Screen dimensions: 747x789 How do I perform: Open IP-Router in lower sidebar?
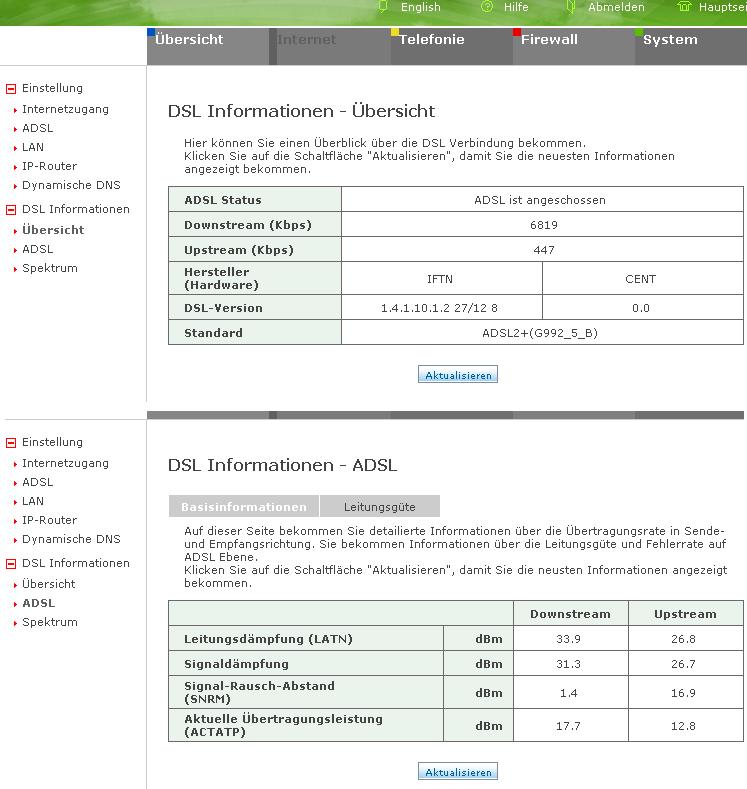coord(49,520)
